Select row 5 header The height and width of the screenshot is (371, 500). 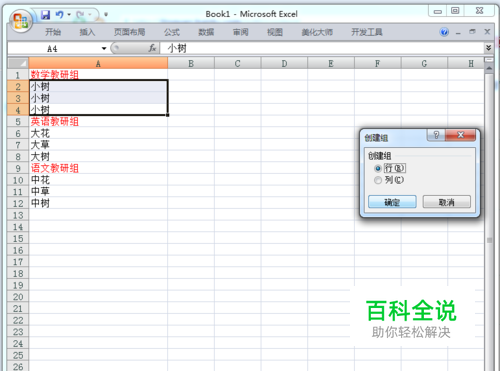tap(18, 122)
